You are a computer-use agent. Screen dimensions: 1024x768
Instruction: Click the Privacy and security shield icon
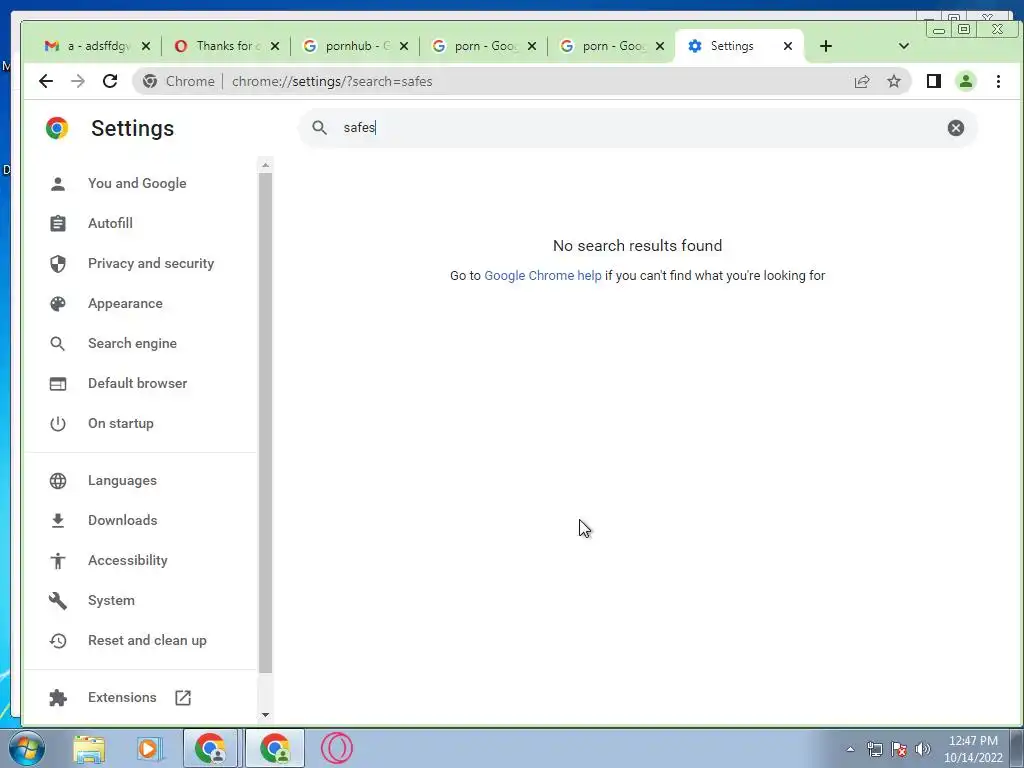pos(58,263)
